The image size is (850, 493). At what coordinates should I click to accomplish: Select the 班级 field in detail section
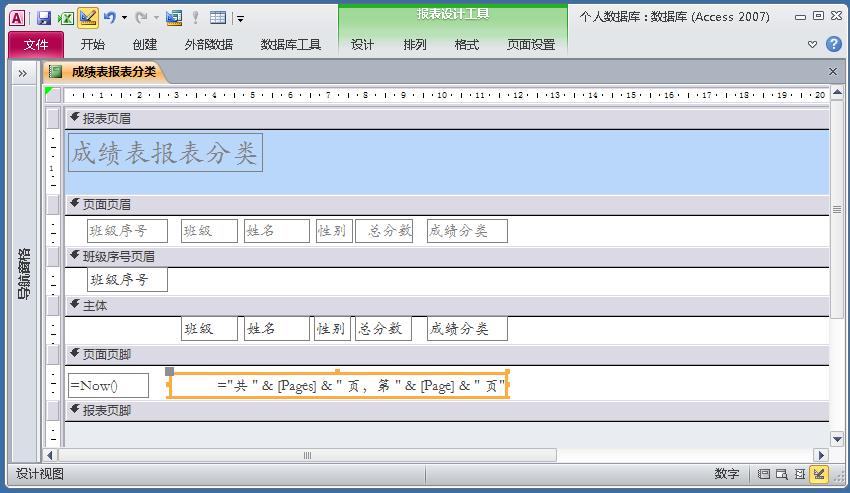209,329
